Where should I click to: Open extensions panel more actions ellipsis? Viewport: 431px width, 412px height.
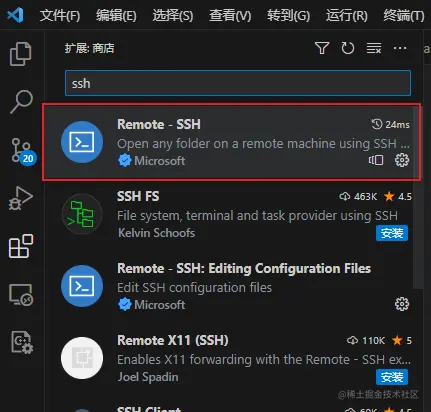click(400, 48)
